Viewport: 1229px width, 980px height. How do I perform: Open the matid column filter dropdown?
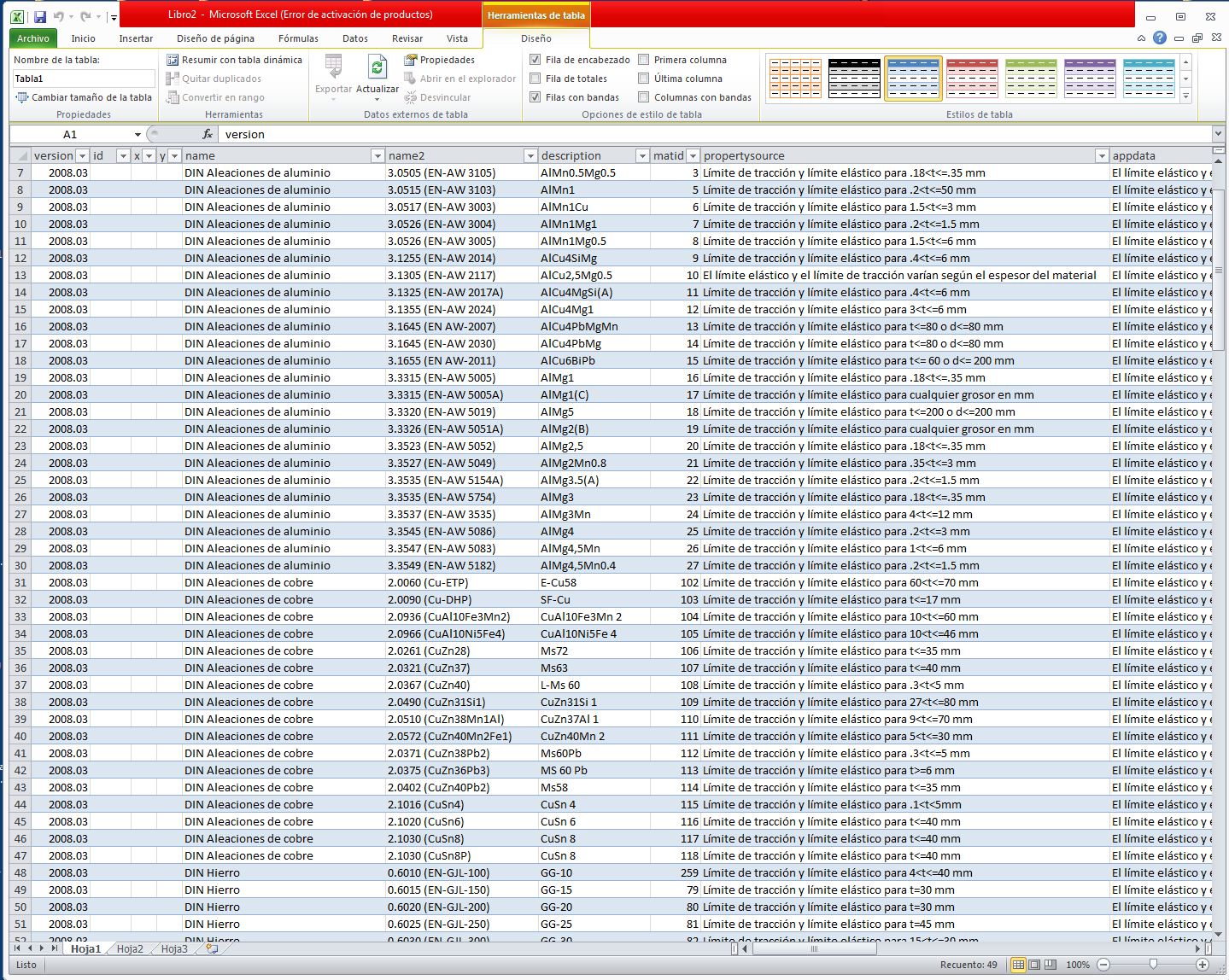694,155
